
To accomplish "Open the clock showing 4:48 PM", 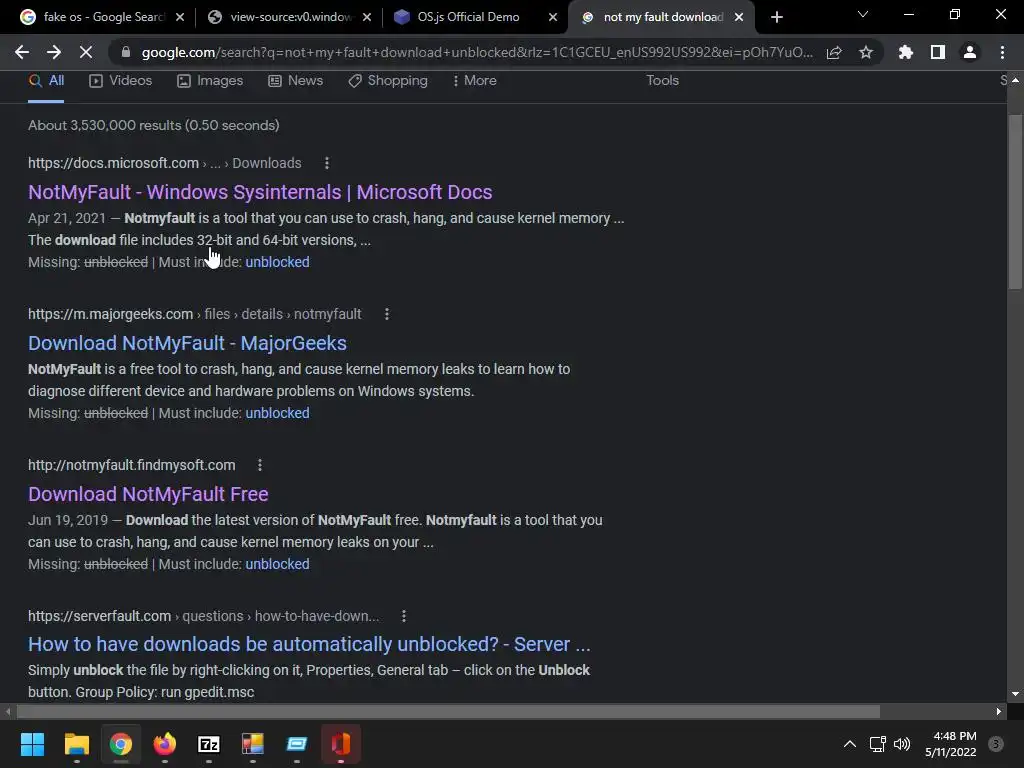I will point(951,744).
